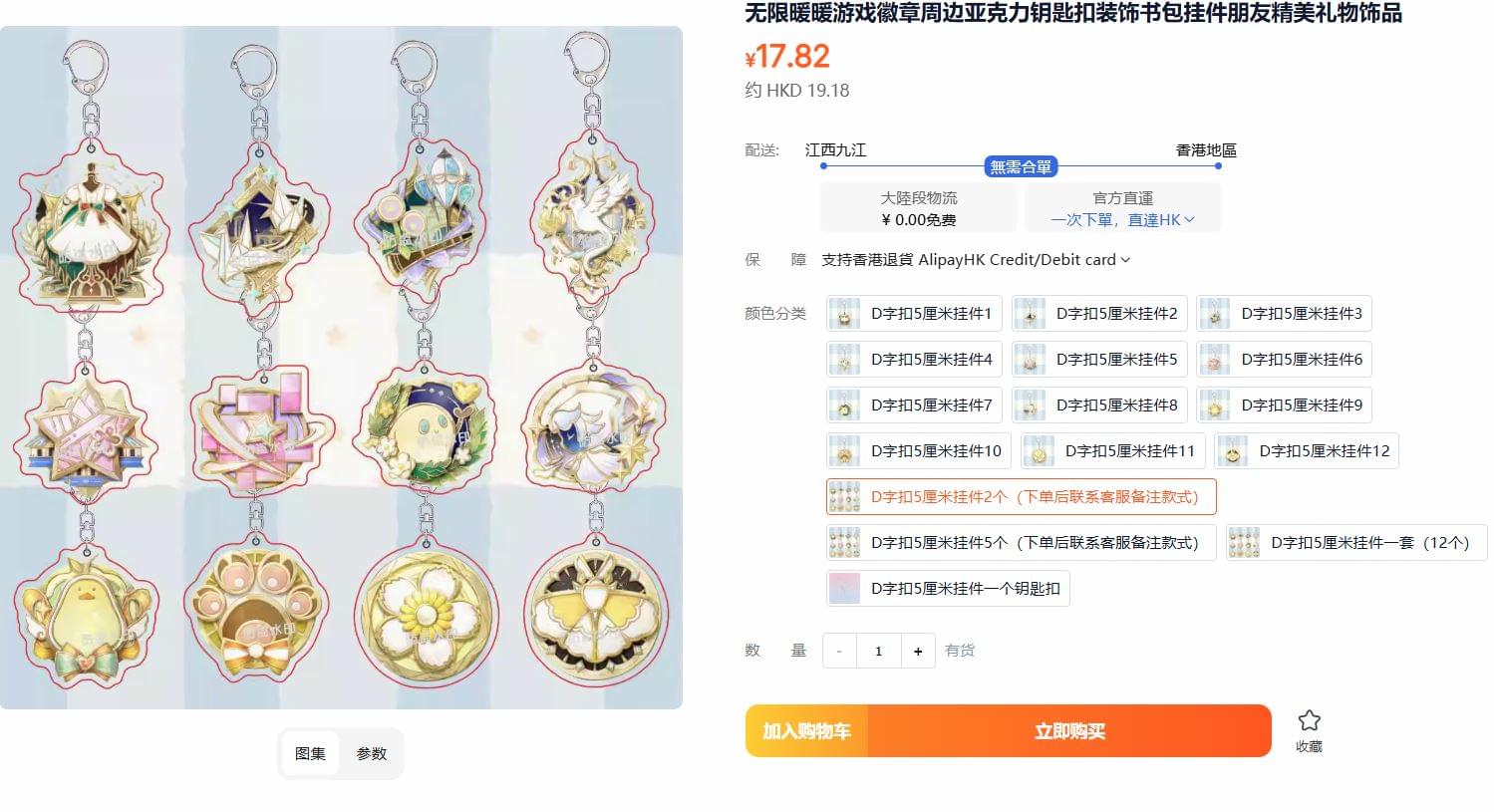1494x812 pixels.
Task: Select the 一个钥匙扣 option
Action: 948,588
